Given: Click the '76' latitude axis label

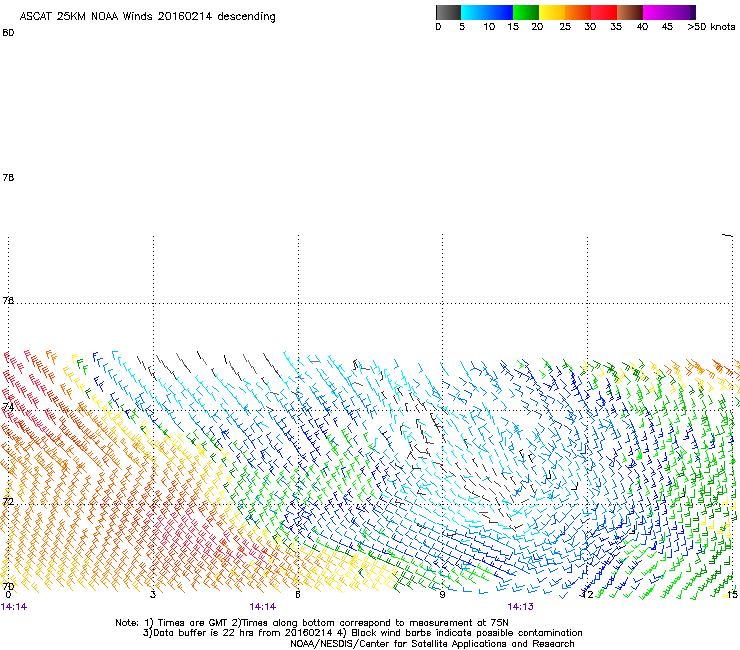Looking at the screenshot, I should pyautogui.click(x=8, y=300).
